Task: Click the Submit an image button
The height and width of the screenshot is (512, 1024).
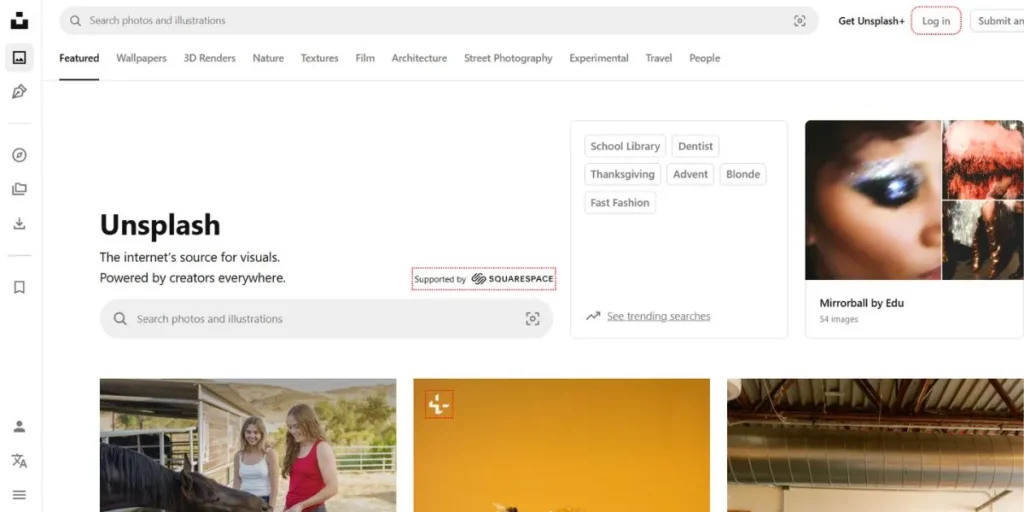Action: (997, 21)
